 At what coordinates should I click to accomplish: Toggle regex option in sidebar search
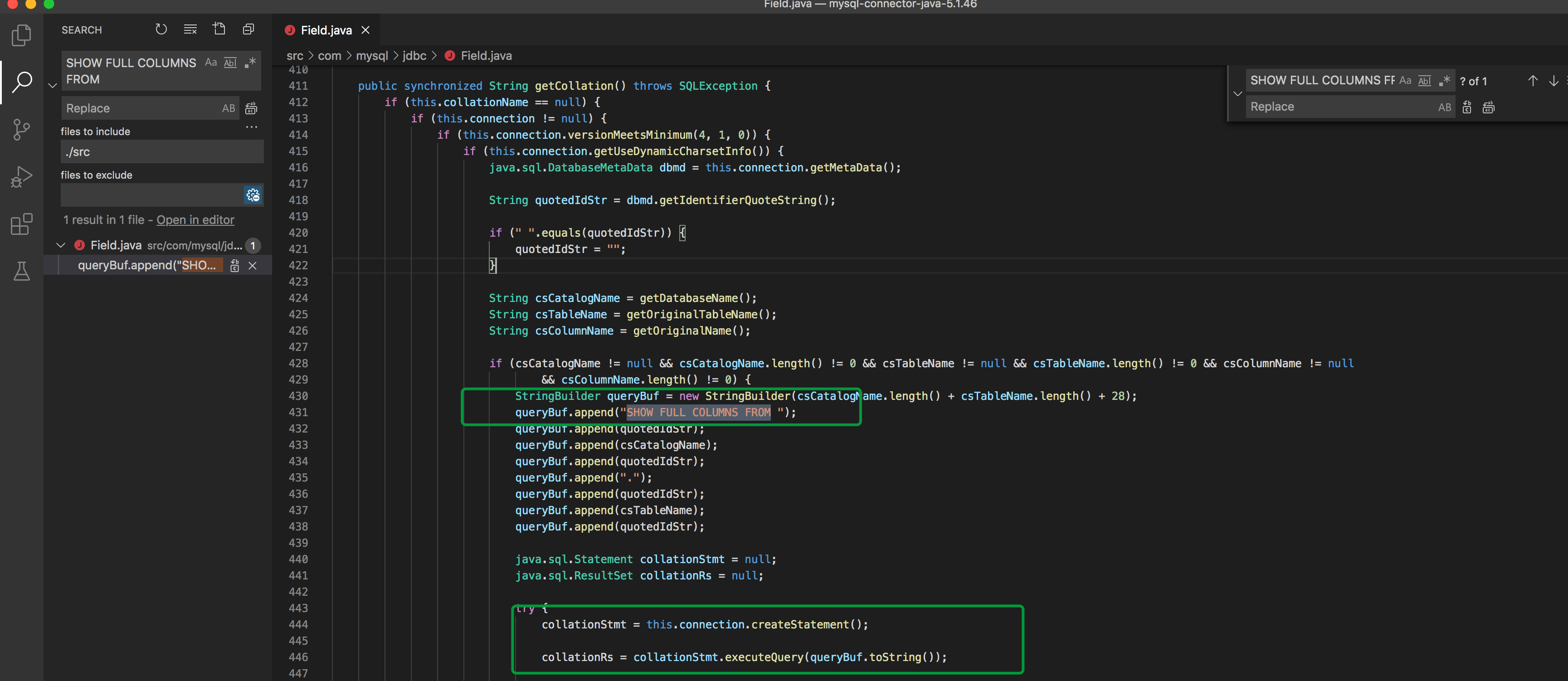[x=250, y=63]
